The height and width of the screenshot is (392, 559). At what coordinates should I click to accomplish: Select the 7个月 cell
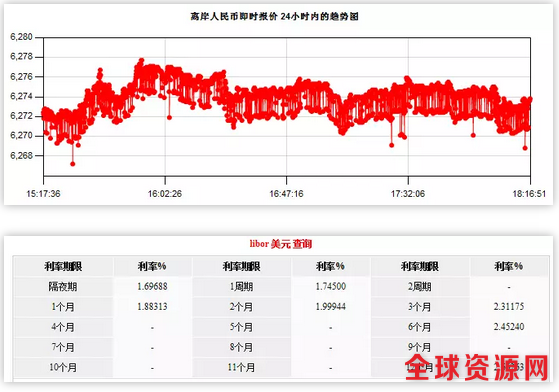pos(63,347)
